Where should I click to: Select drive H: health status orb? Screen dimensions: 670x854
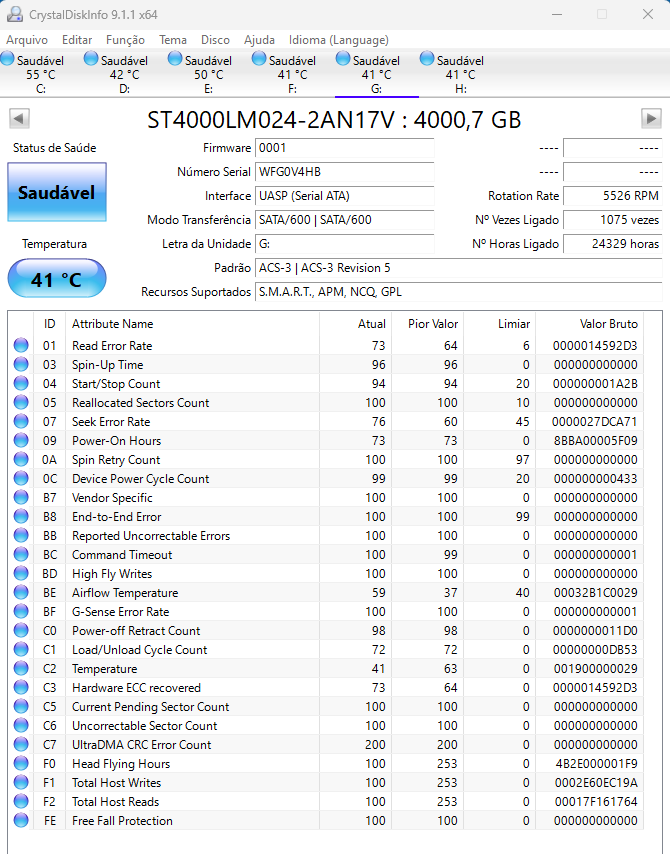(427, 59)
